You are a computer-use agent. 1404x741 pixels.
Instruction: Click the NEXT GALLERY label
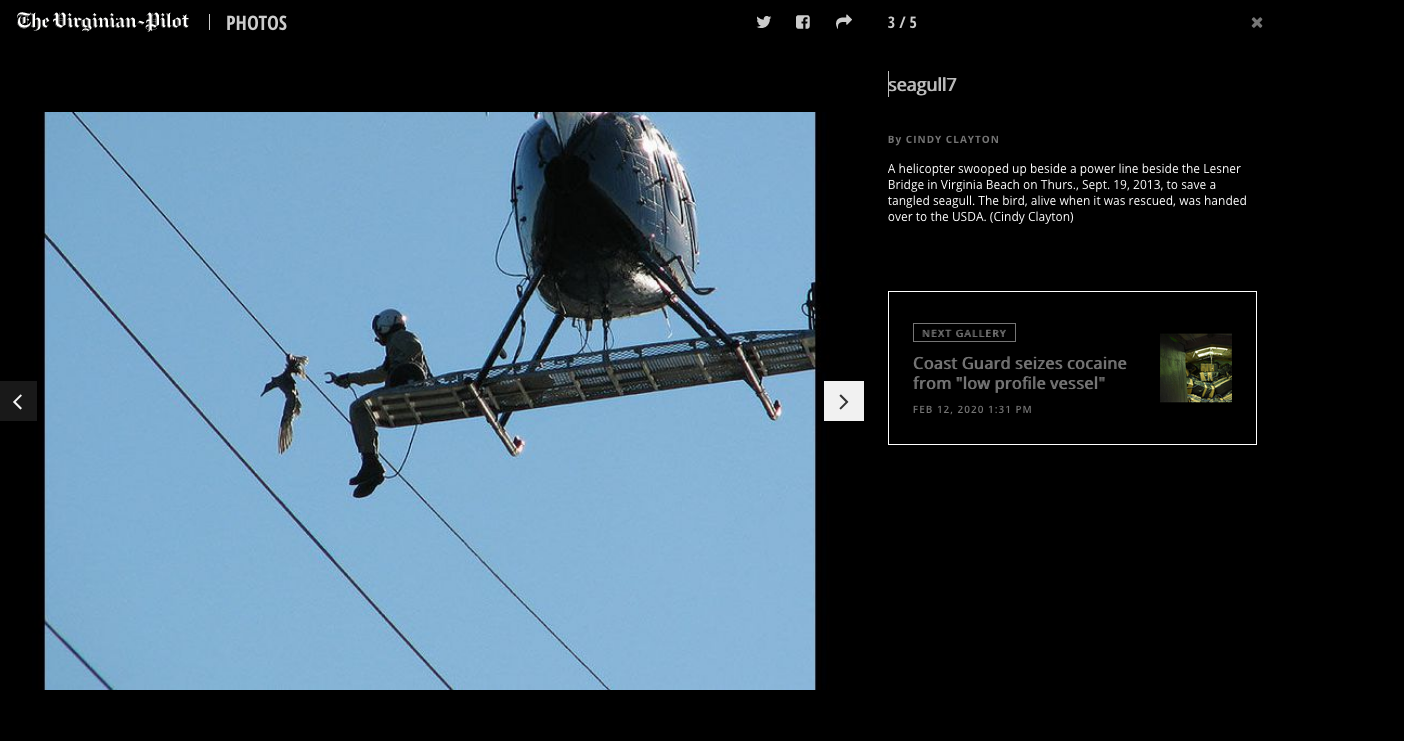coord(964,333)
